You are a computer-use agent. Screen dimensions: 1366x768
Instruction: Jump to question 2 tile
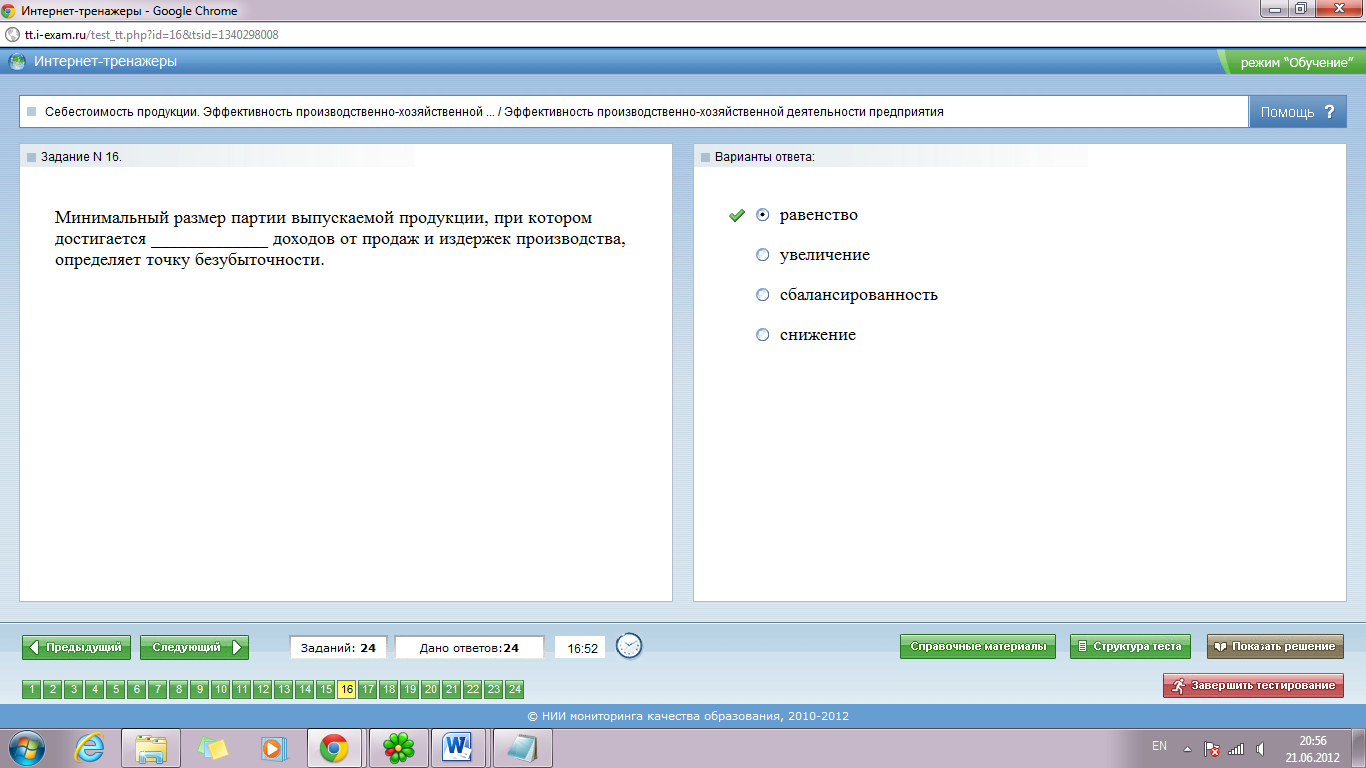[52, 689]
